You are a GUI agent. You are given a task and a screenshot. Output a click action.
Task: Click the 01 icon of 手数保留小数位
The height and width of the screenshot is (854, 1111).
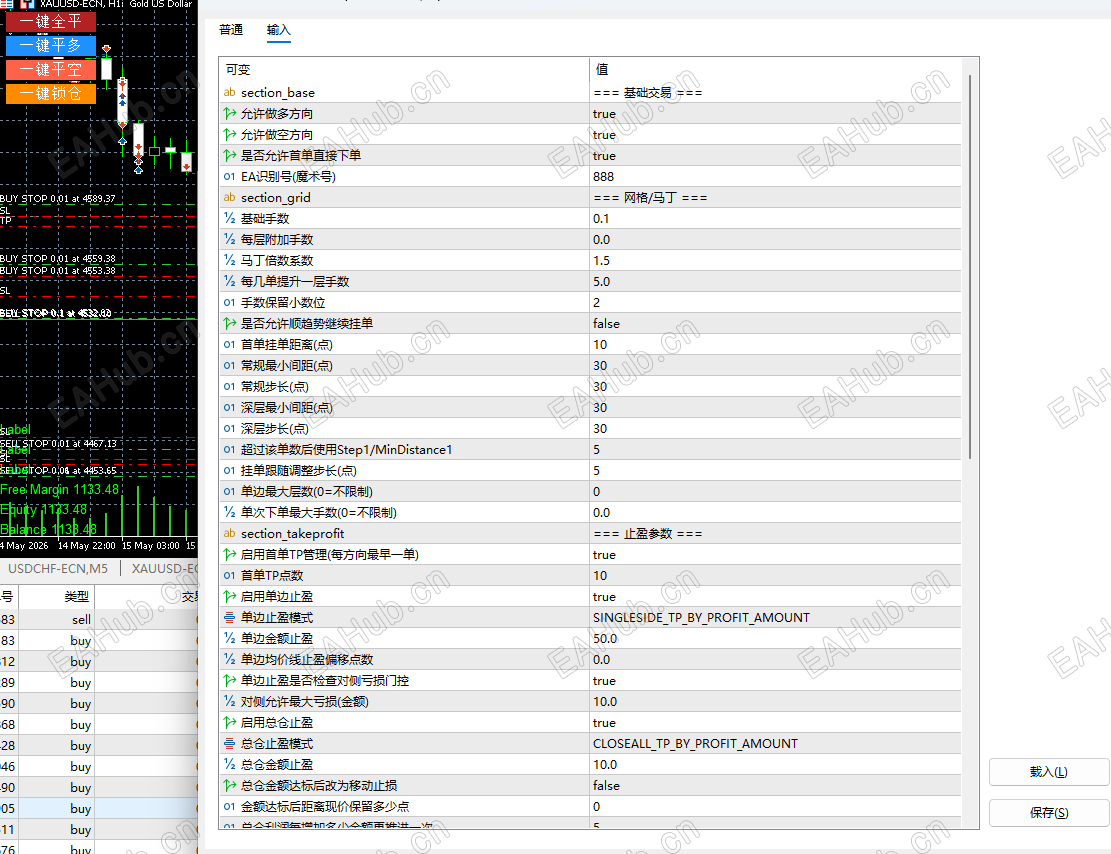click(230, 303)
